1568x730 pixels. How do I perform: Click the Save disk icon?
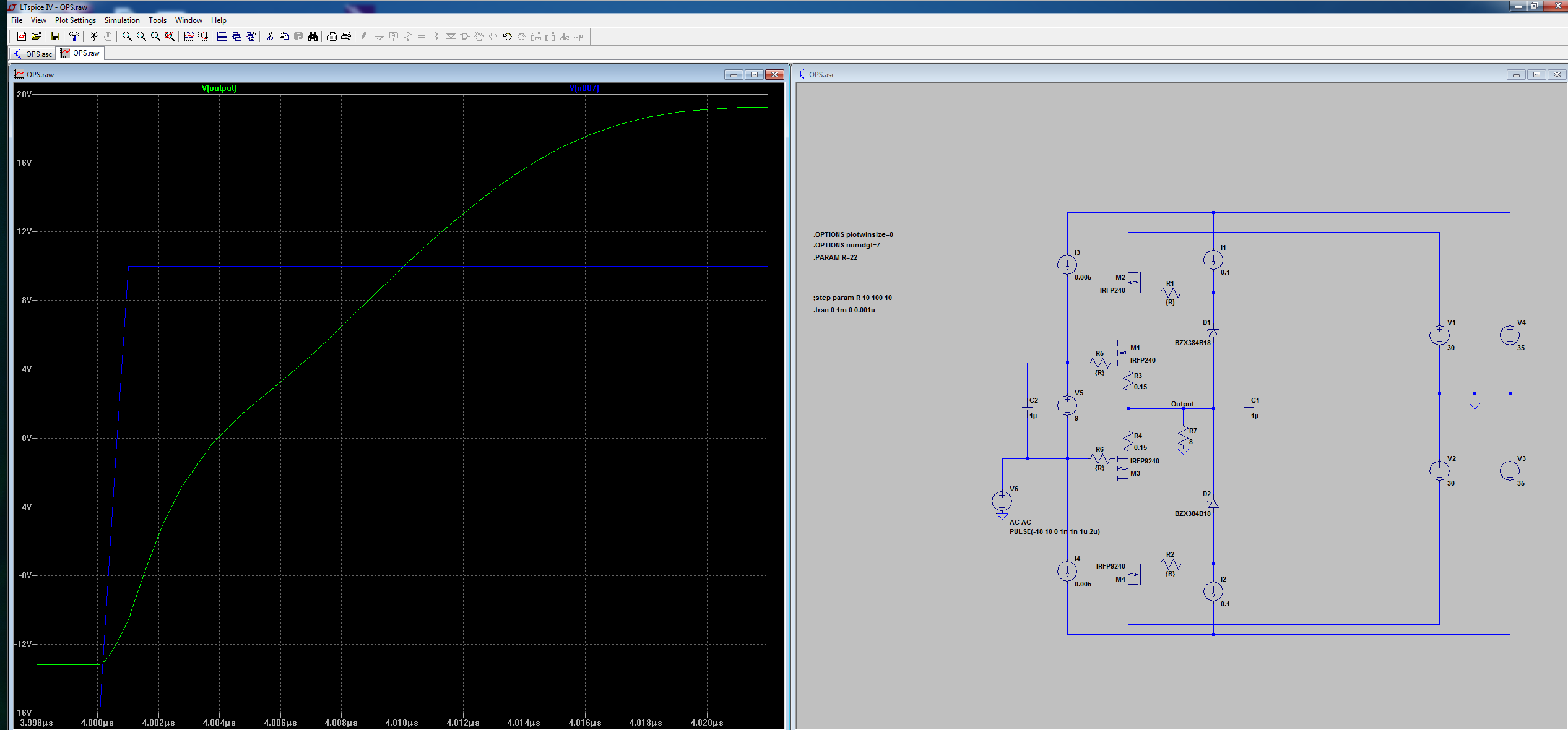pos(55,36)
